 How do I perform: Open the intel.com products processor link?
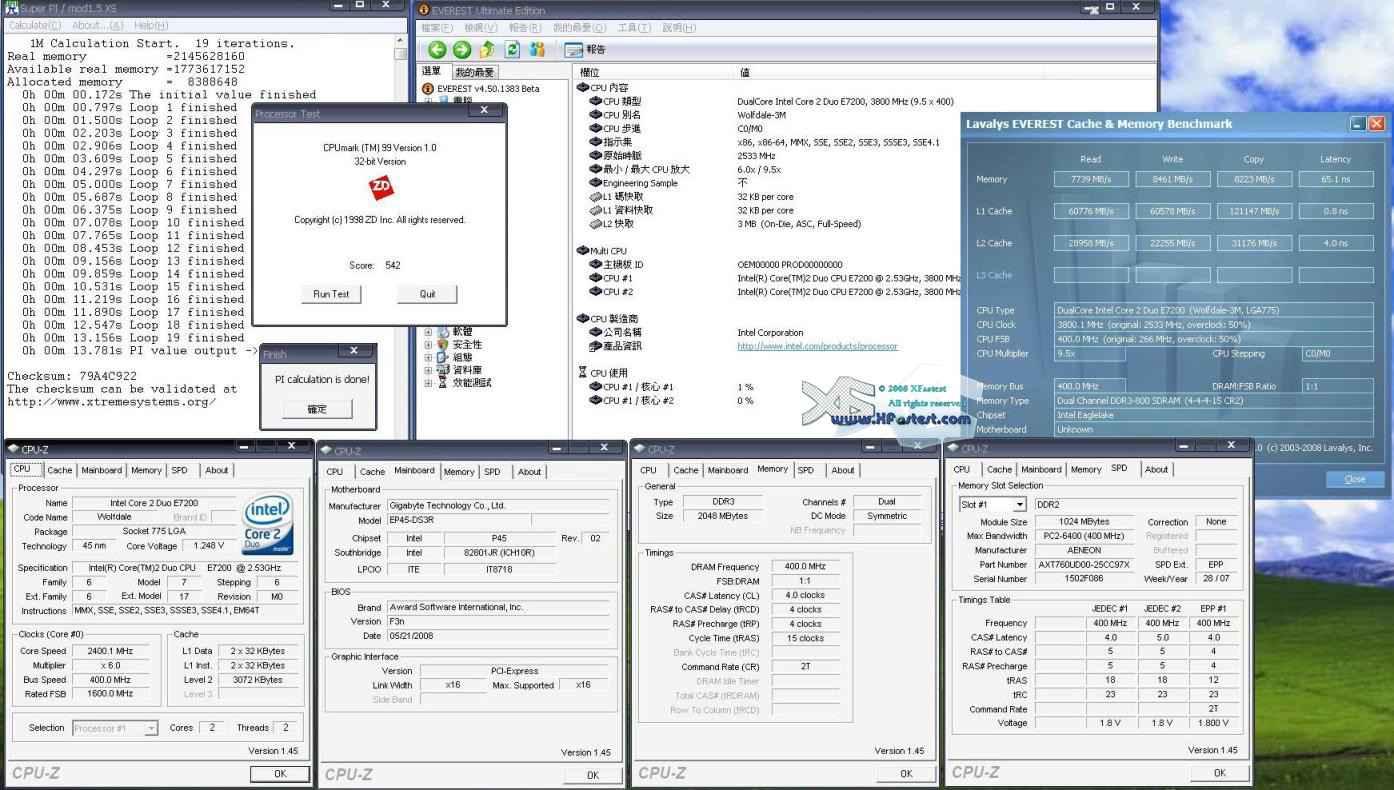(x=817, y=346)
